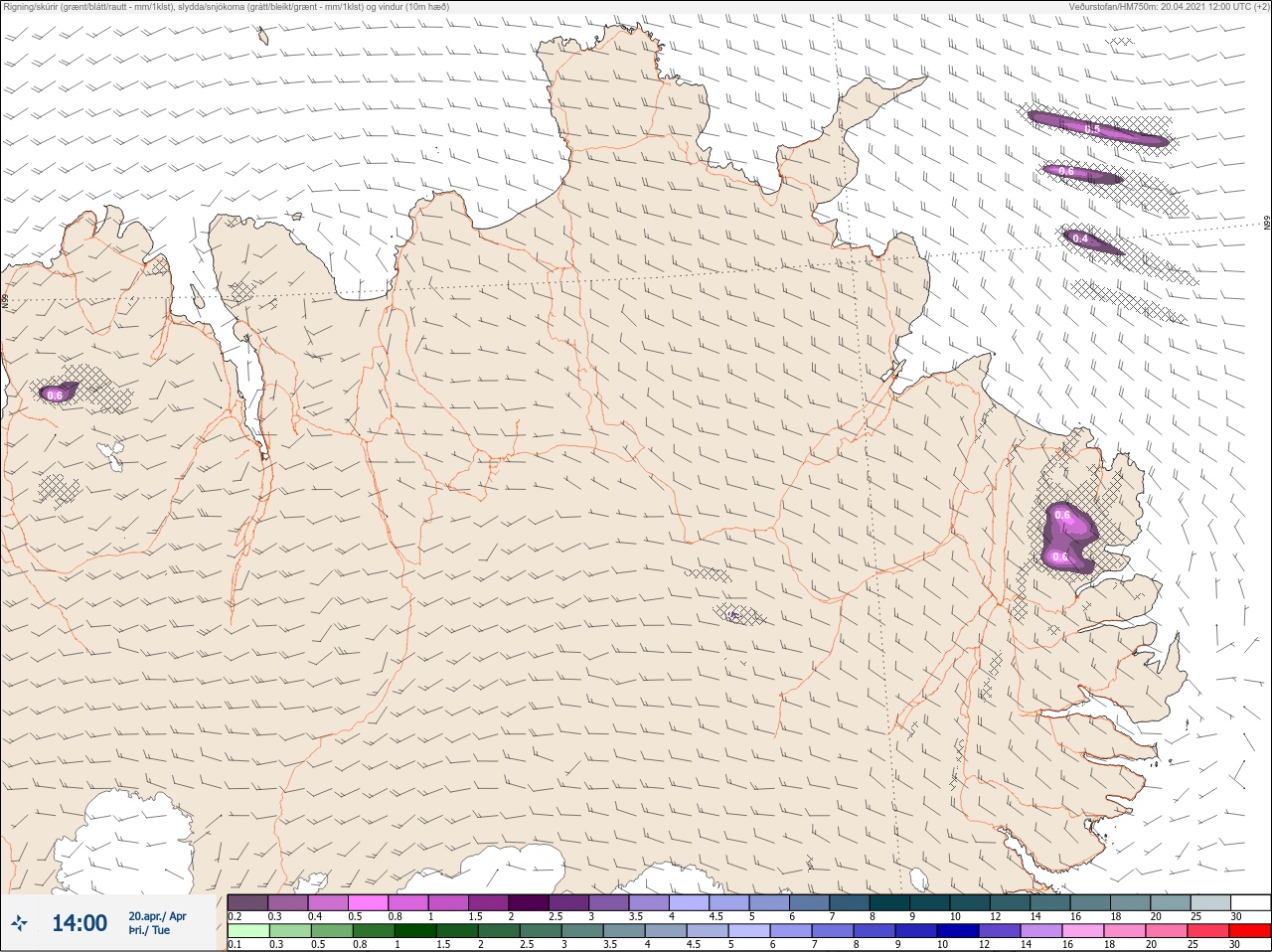The width and height of the screenshot is (1272, 952).
Task: Click the 14:00 forecast time
Action: coord(79,923)
